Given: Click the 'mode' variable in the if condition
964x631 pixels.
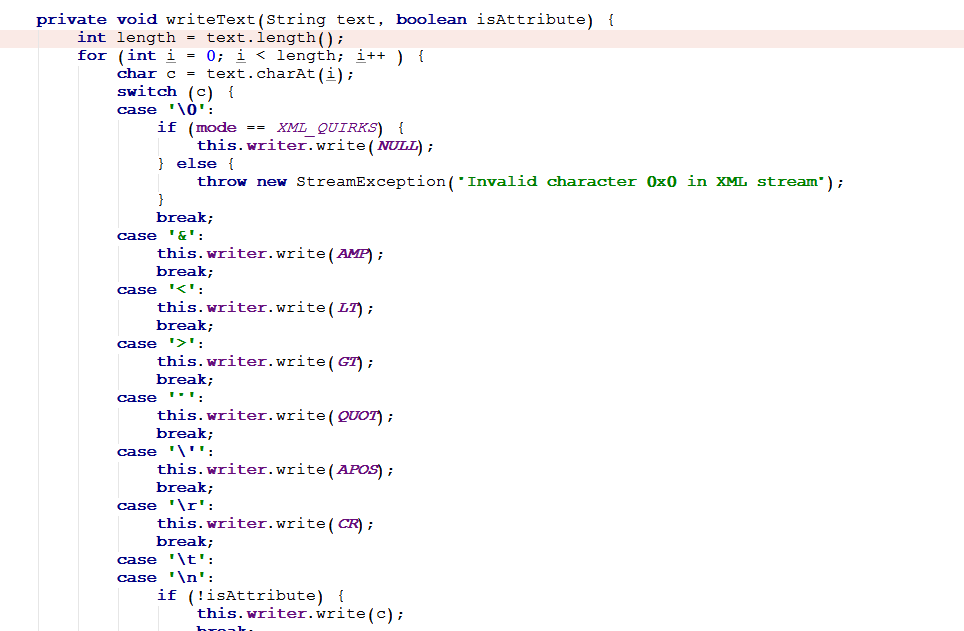Looking at the screenshot, I should pos(216,128).
